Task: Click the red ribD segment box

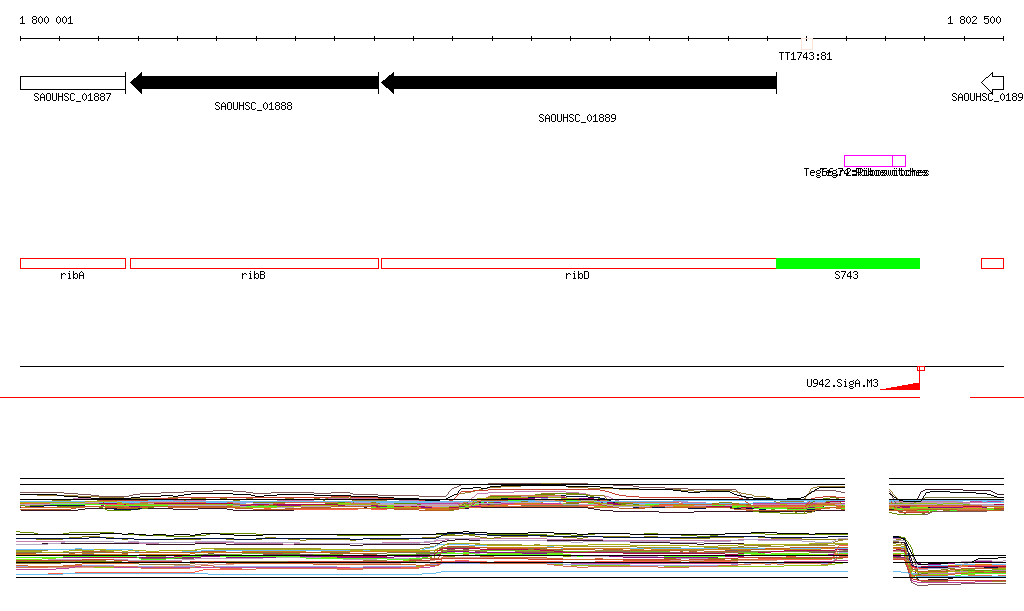Action: [578, 263]
